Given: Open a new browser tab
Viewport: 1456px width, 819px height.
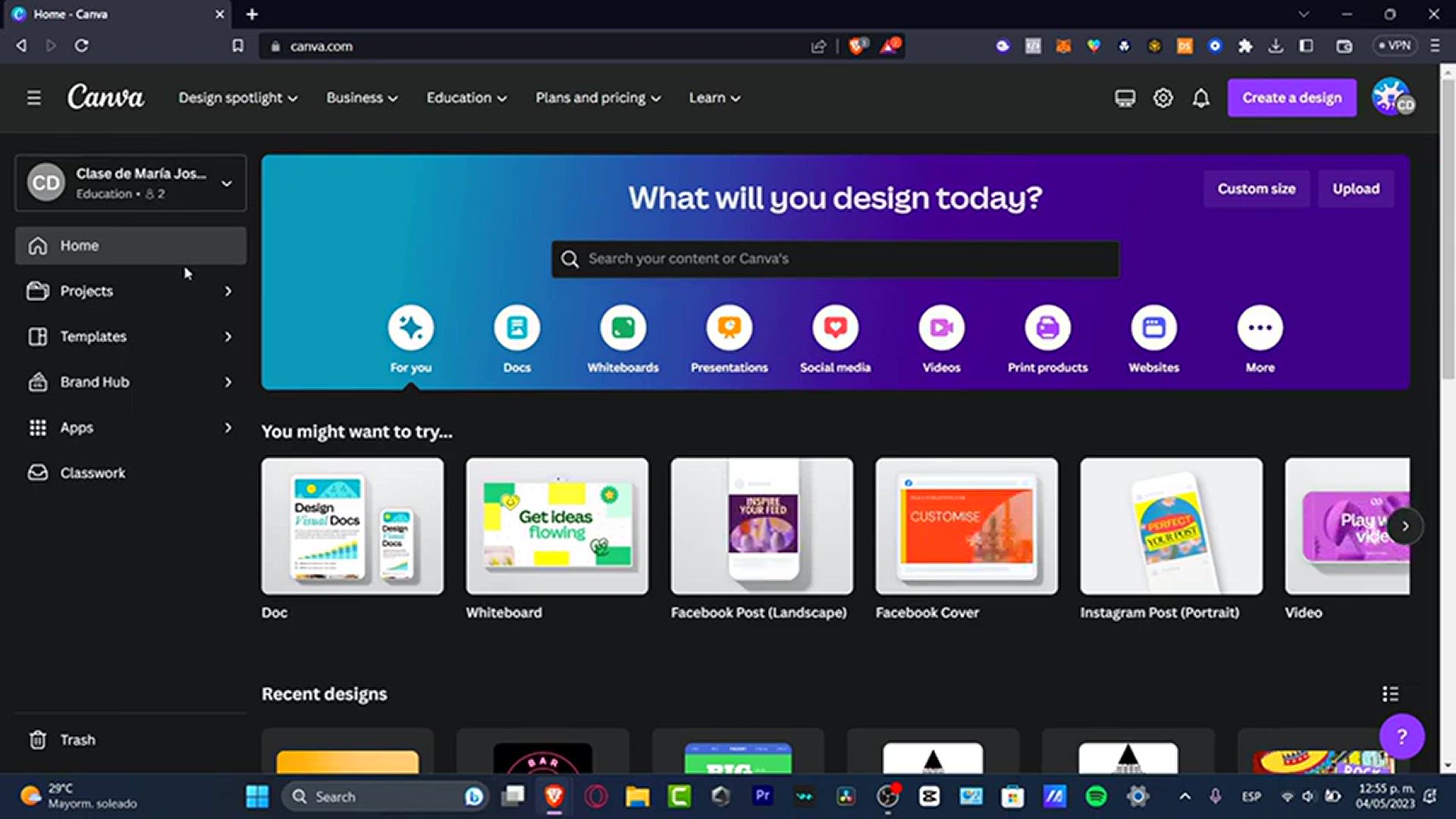Looking at the screenshot, I should [252, 14].
